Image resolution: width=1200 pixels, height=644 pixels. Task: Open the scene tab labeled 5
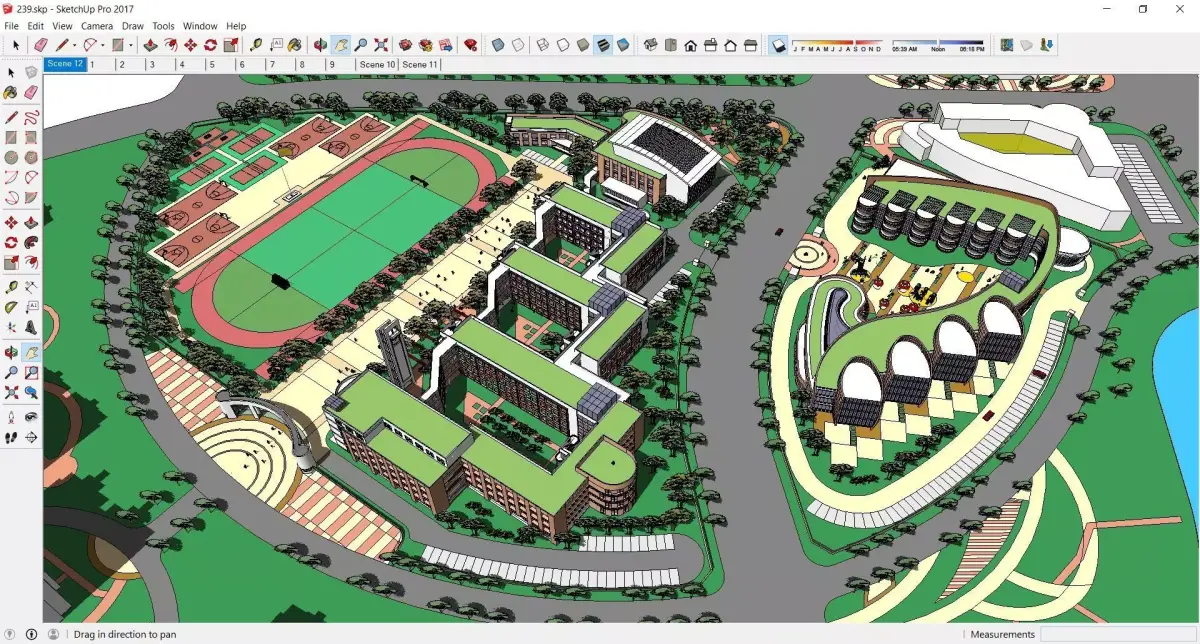coord(220,64)
